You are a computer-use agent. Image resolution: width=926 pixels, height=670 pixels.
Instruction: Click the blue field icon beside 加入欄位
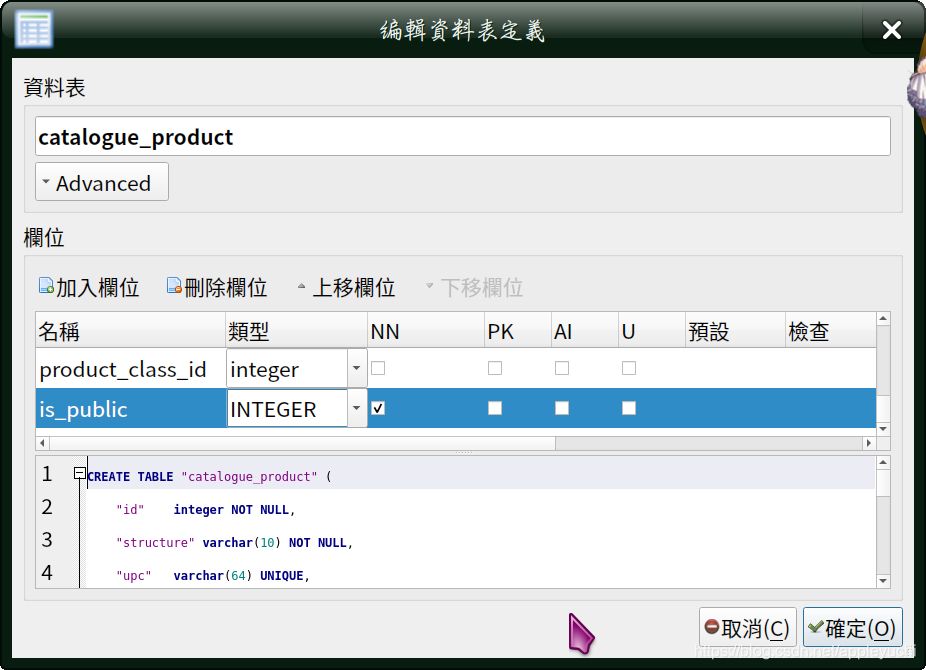pyautogui.click(x=46, y=286)
